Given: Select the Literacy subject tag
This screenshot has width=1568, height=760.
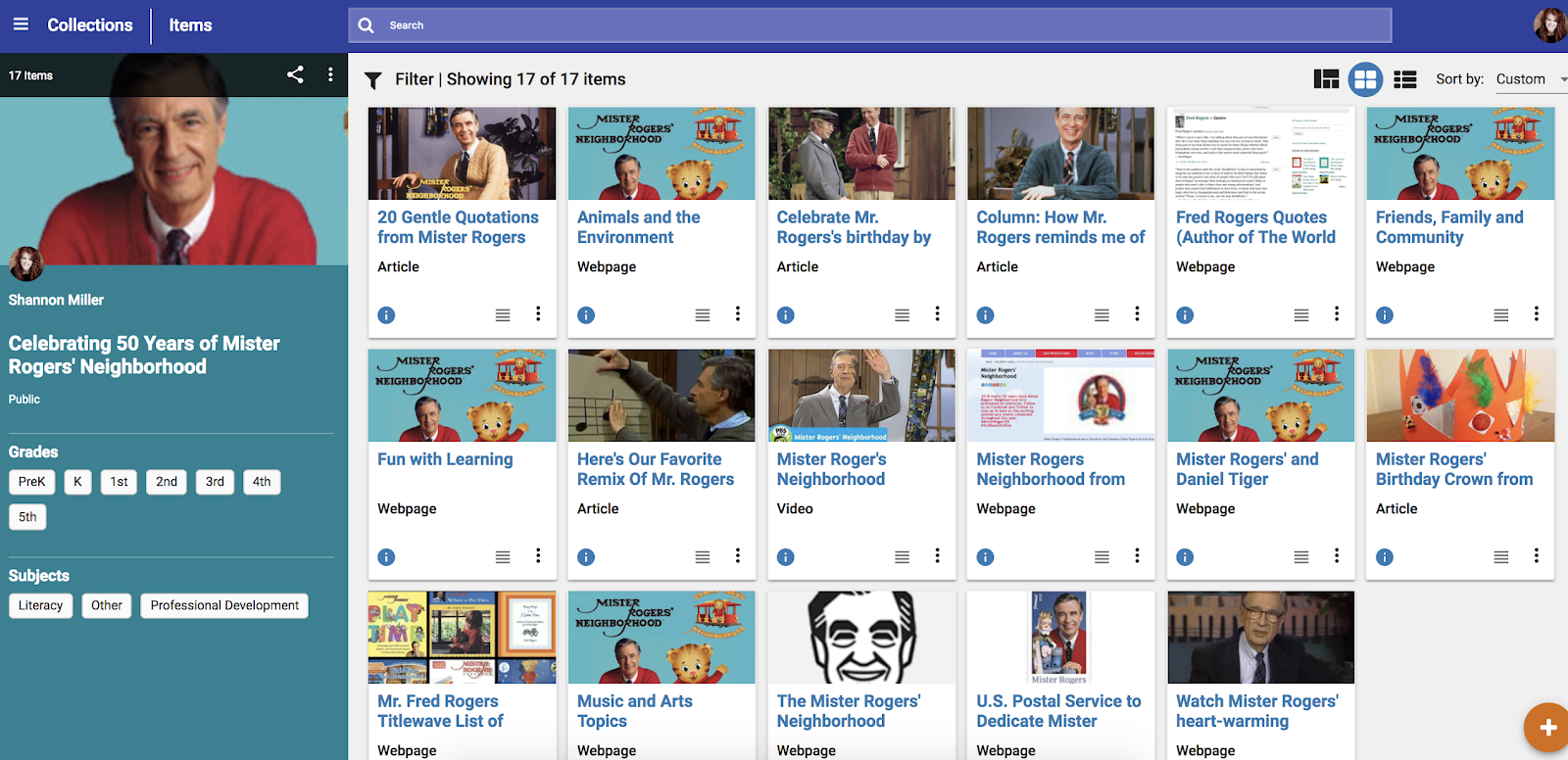Looking at the screenshot, I should point(40,605).
